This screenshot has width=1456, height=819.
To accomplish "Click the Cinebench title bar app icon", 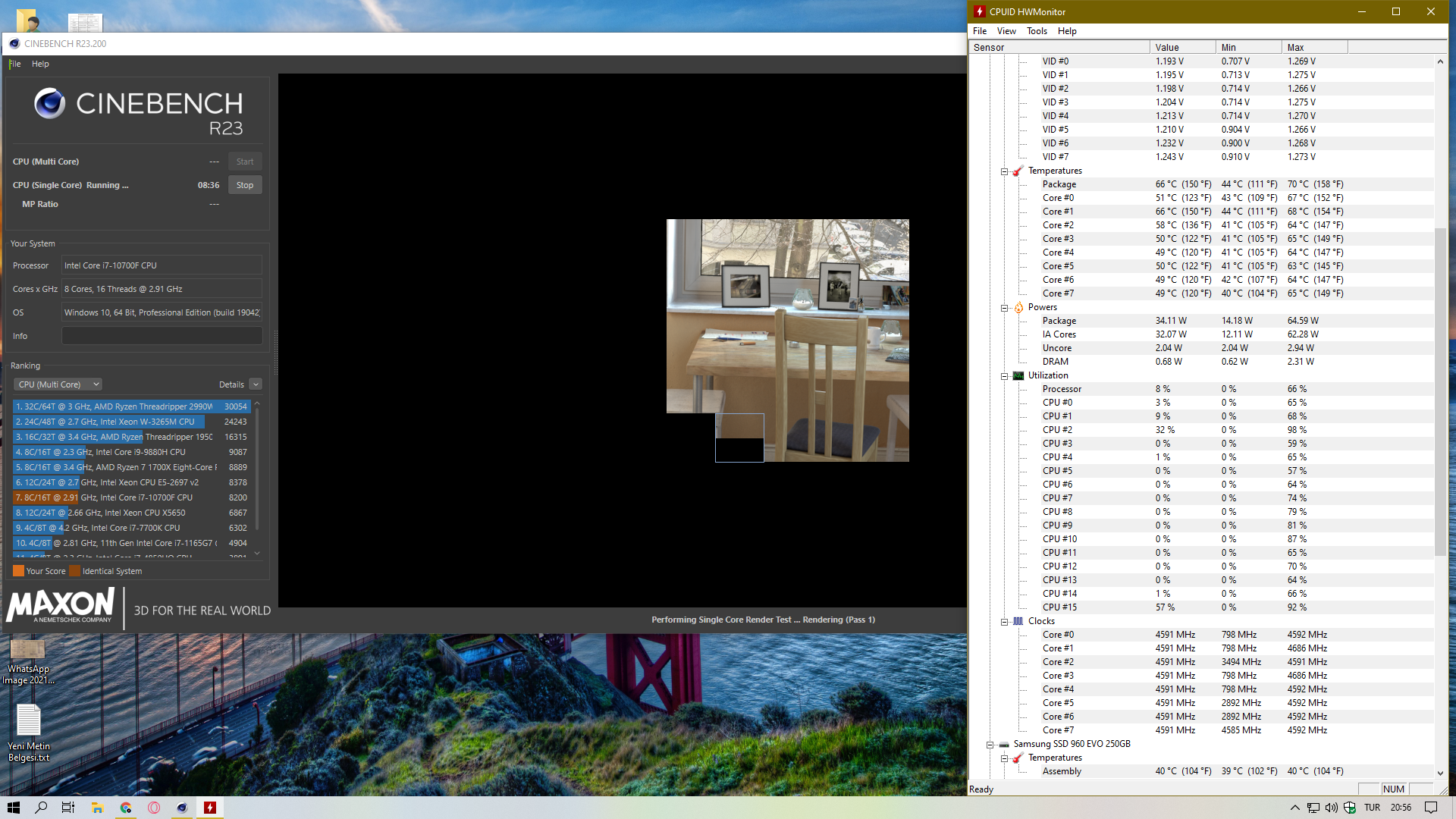I will [x=14, y=43].
